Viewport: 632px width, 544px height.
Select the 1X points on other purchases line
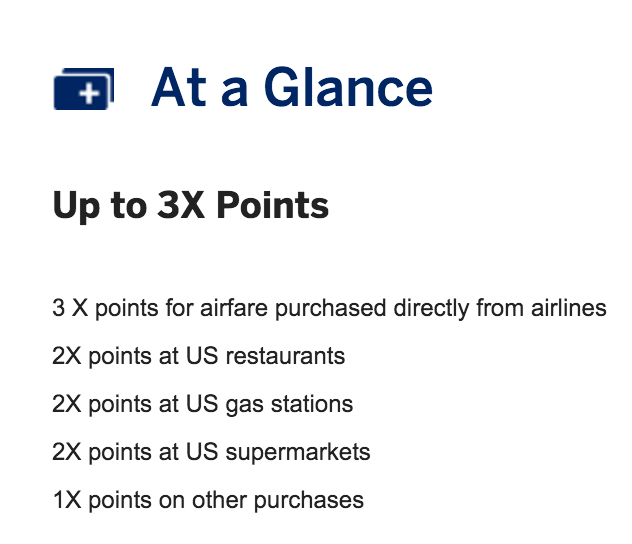click(x=208, y=500)
